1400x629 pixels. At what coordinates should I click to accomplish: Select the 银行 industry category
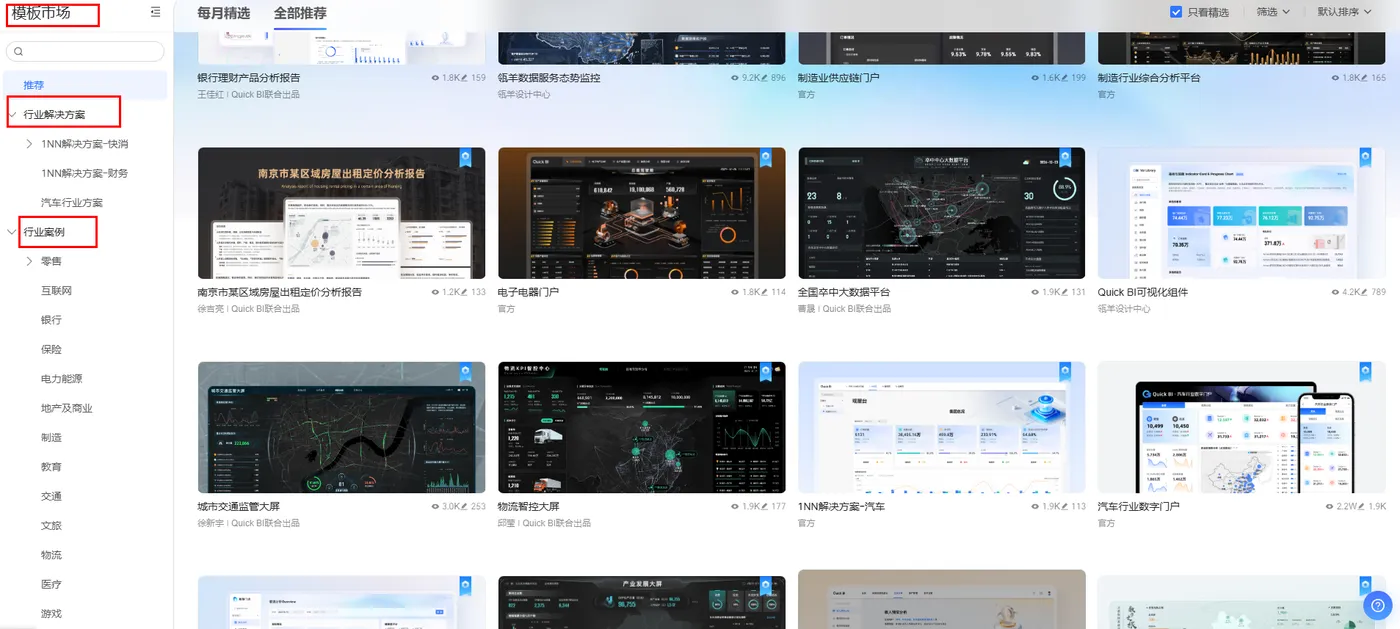tap(51, 320)
